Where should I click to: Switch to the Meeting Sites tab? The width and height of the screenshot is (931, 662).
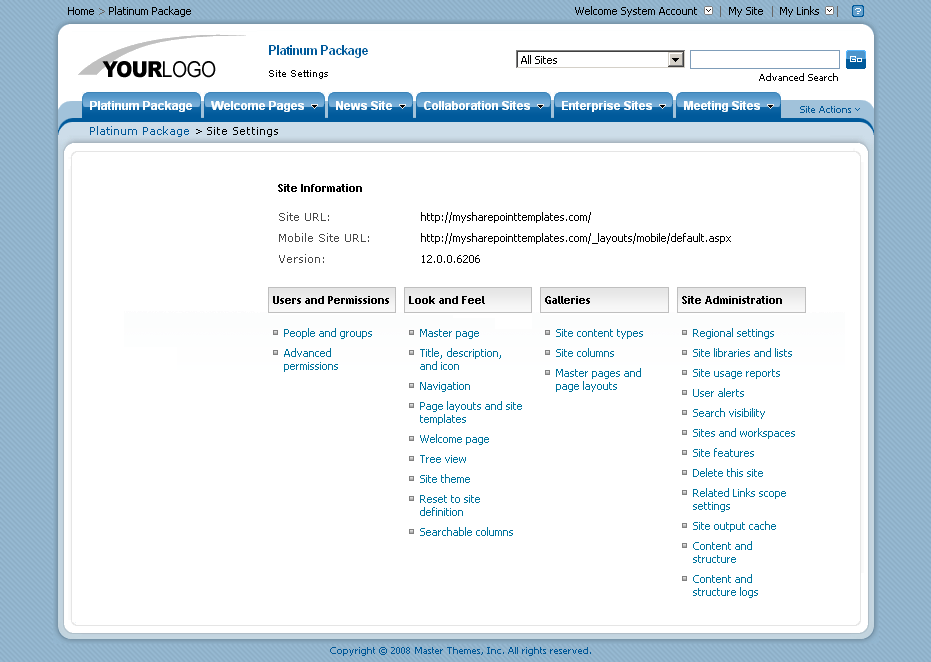pos(721,105)
